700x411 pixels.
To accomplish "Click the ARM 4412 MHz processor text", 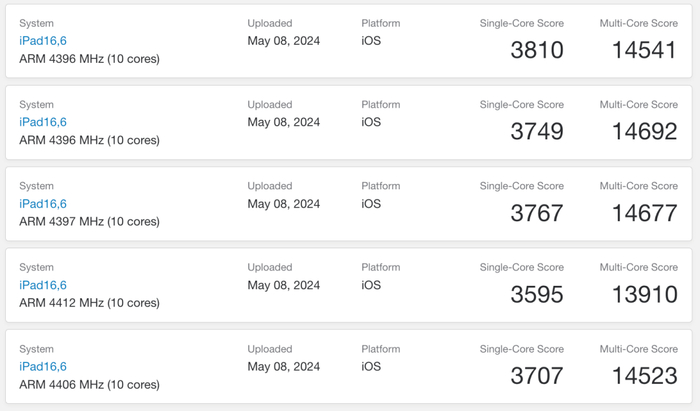I will [x=89, y=303].
